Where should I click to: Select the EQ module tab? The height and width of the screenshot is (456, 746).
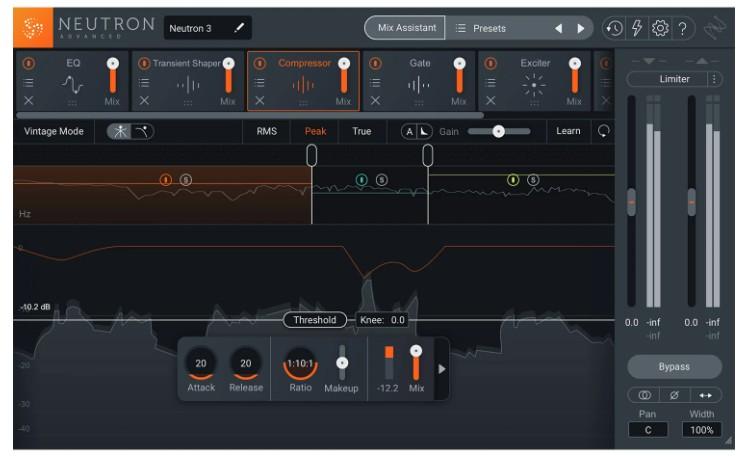click(72, 81)
